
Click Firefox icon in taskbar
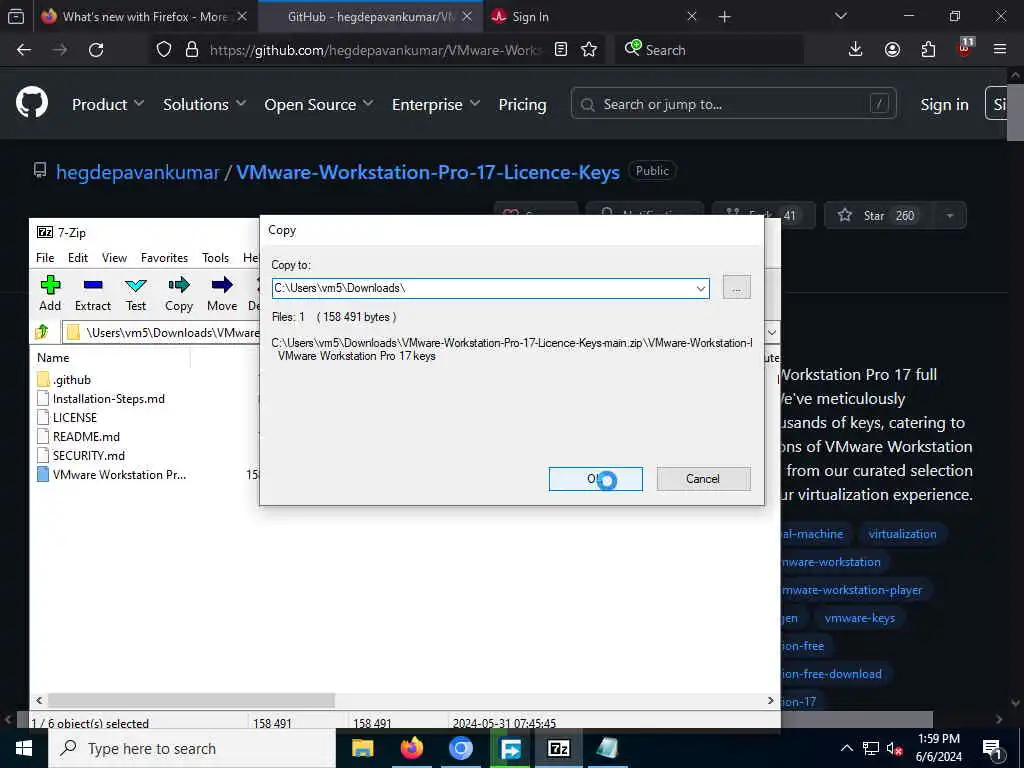tap(411, 748)
